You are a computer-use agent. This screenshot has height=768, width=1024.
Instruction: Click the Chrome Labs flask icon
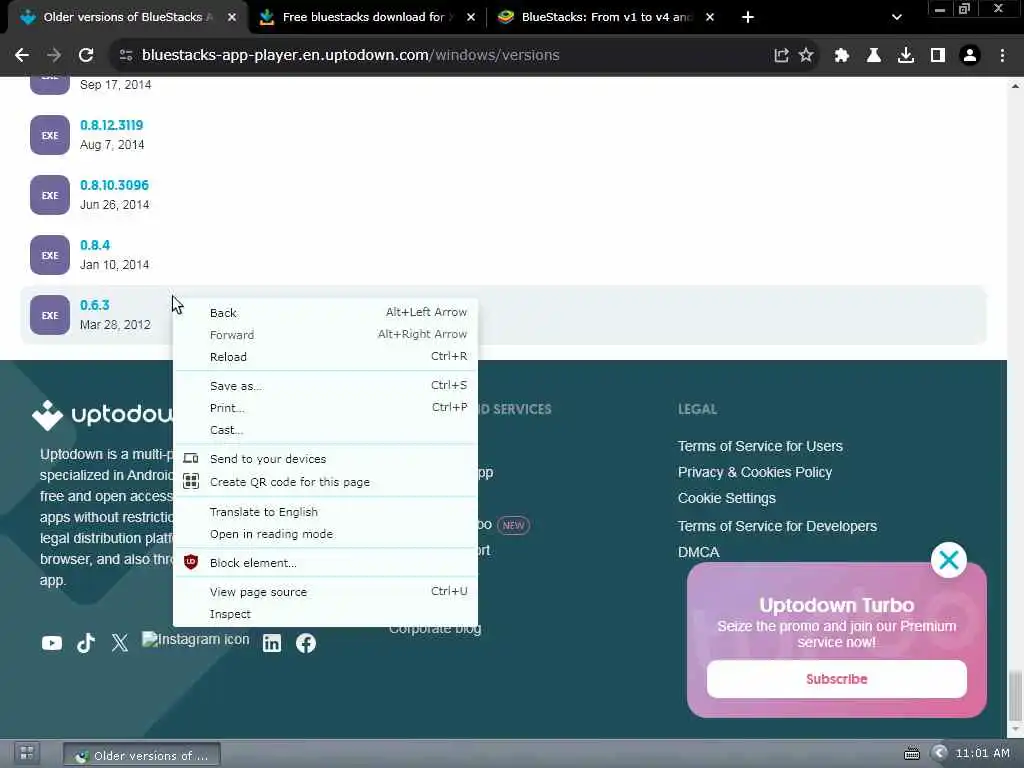pos(874,56)
